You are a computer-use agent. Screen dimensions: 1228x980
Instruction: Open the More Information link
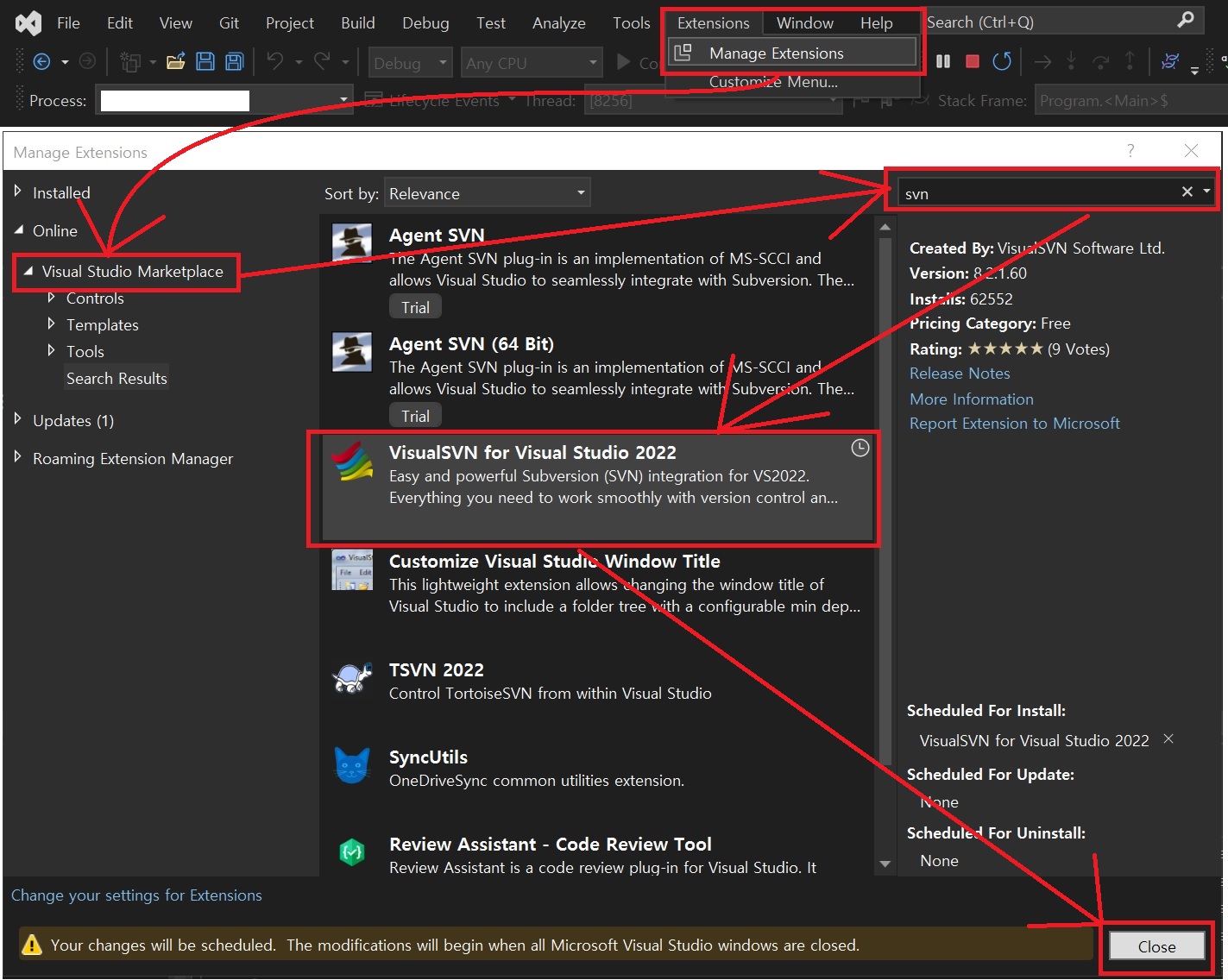972,399
